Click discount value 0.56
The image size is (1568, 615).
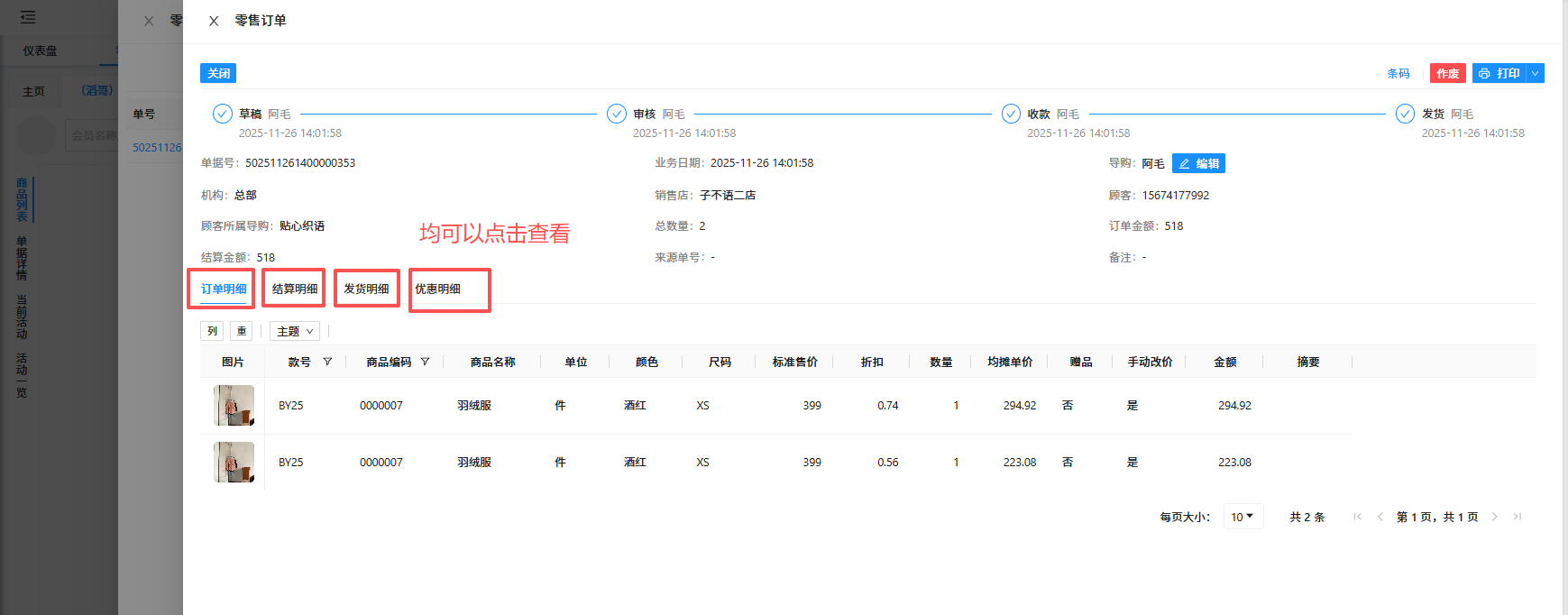[887, 463]
